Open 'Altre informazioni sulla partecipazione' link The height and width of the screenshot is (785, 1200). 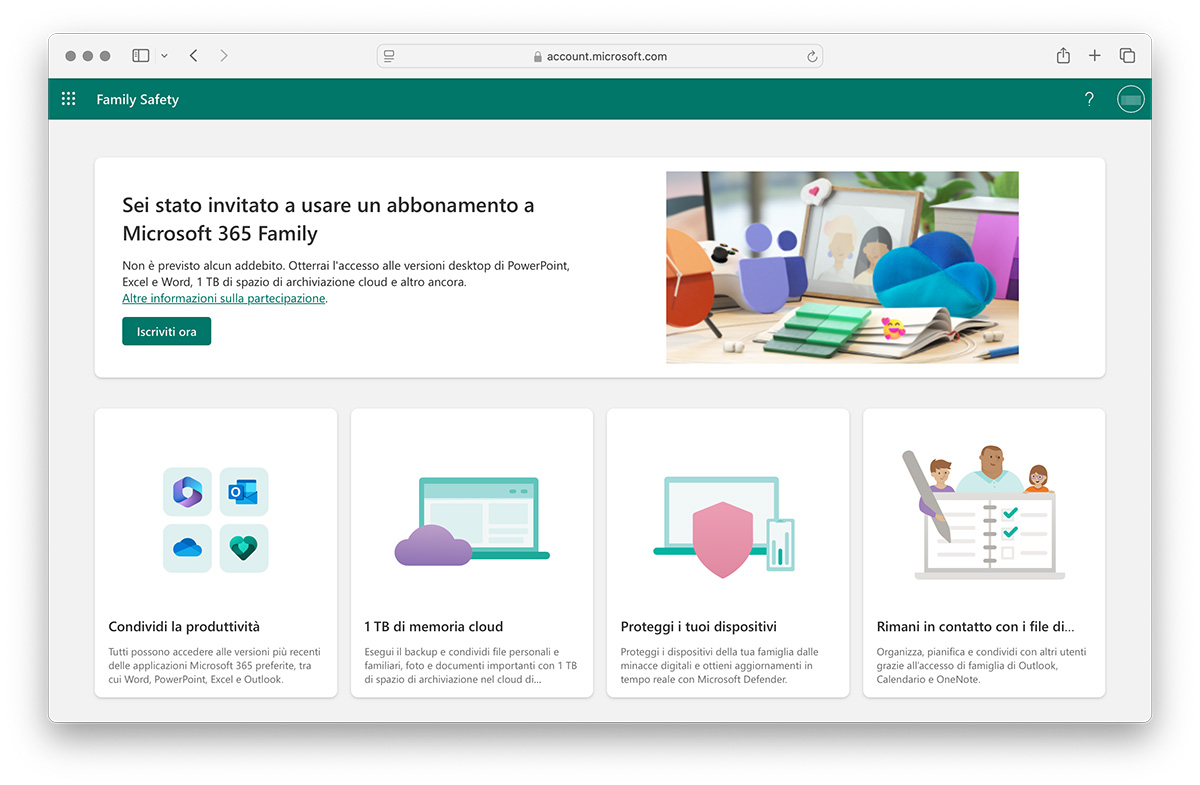(222, 298)
